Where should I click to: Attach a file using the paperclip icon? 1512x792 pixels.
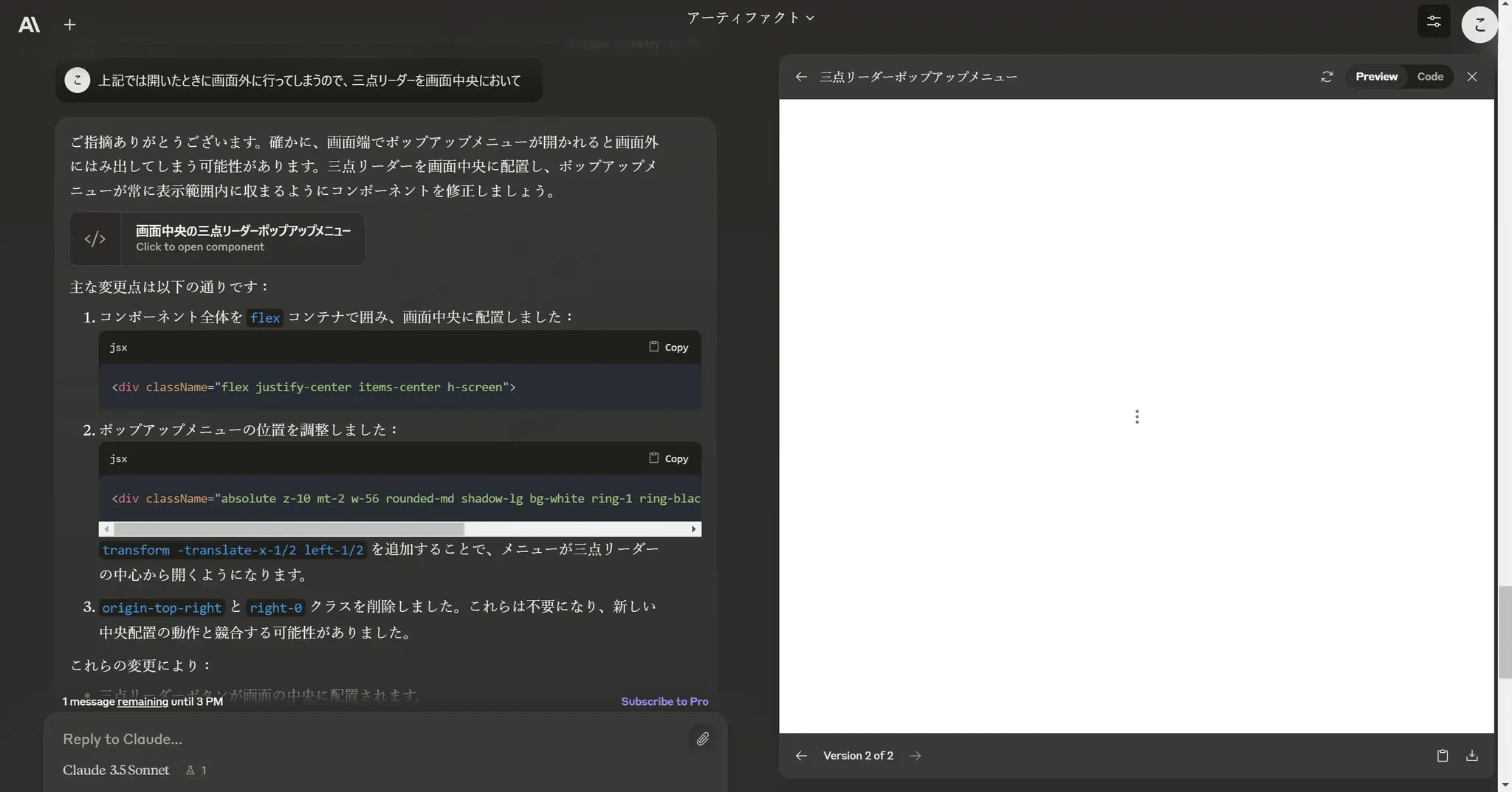click(702, 739)
